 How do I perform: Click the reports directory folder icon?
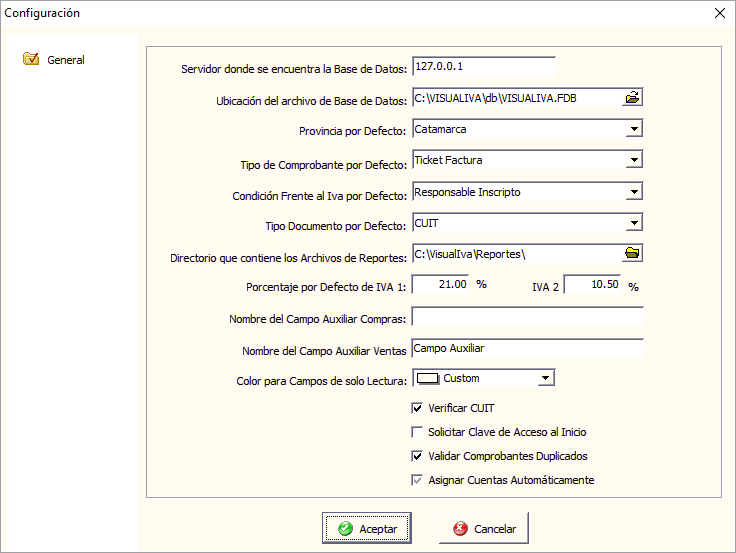[x=632, y=253]
